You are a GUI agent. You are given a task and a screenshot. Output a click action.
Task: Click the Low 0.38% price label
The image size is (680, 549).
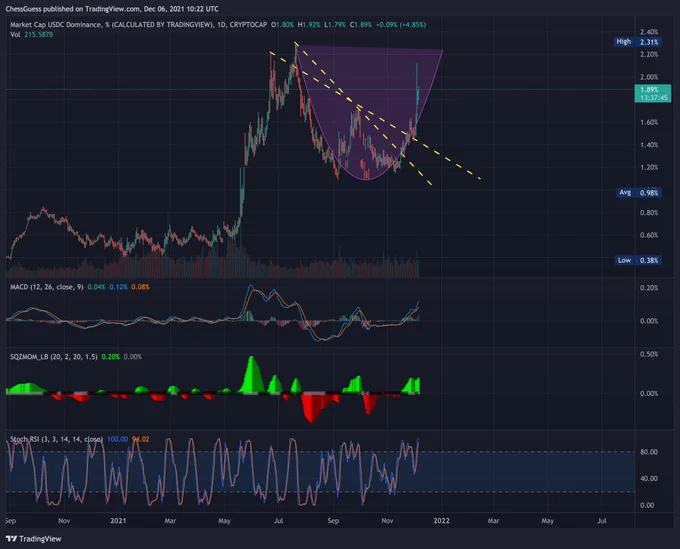click(x=638, y=260)
